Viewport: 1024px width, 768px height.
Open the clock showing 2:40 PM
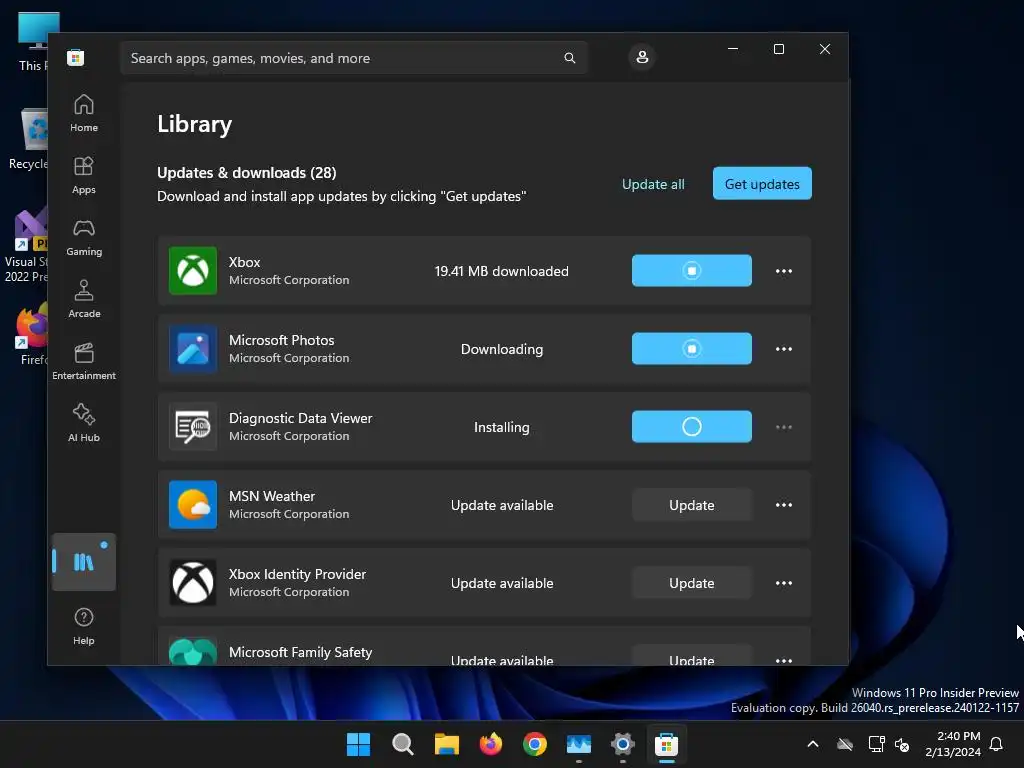pyautogui.click(x=953, y=744)
